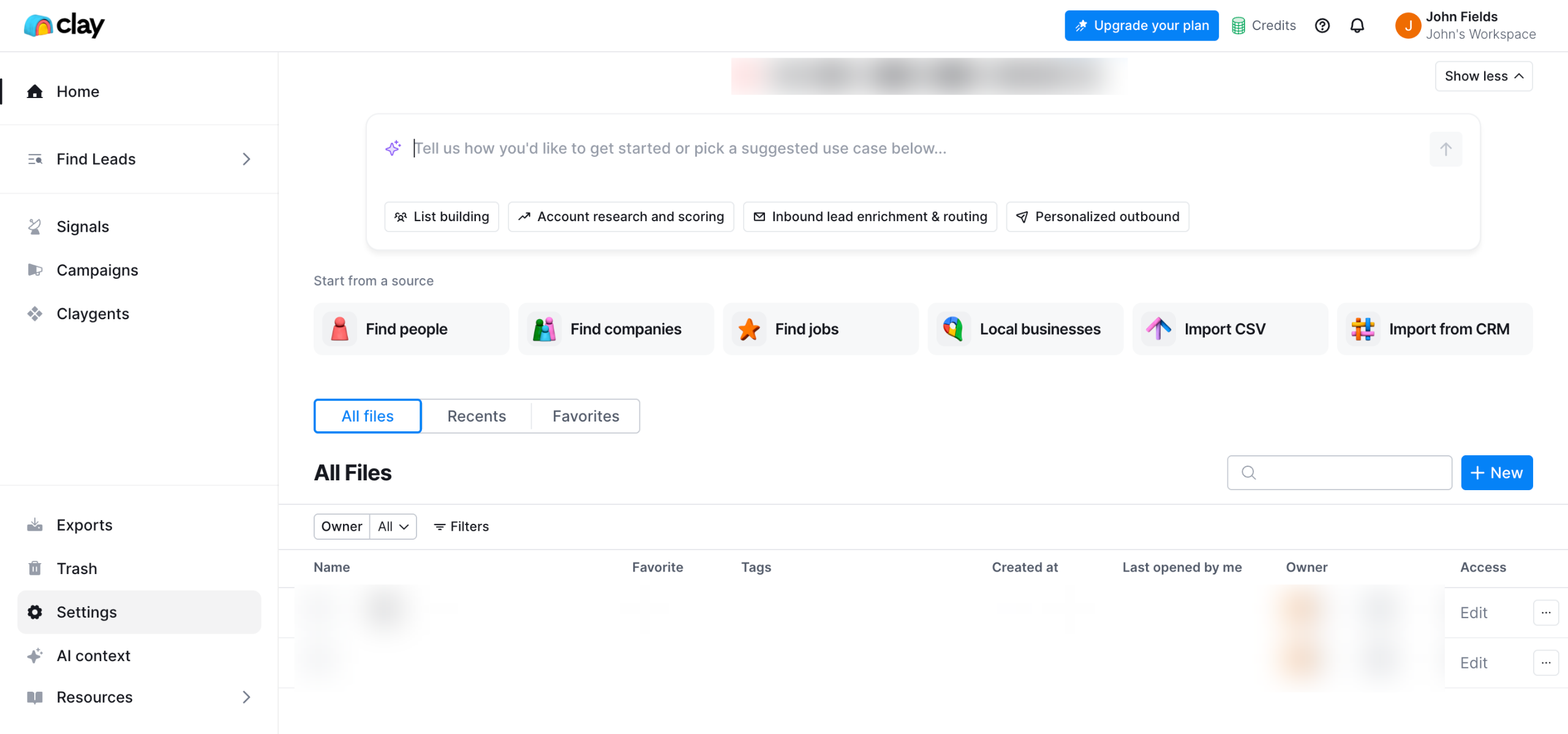
Task: Click the Local businesses map icon
Action: [x=953, y=329]
